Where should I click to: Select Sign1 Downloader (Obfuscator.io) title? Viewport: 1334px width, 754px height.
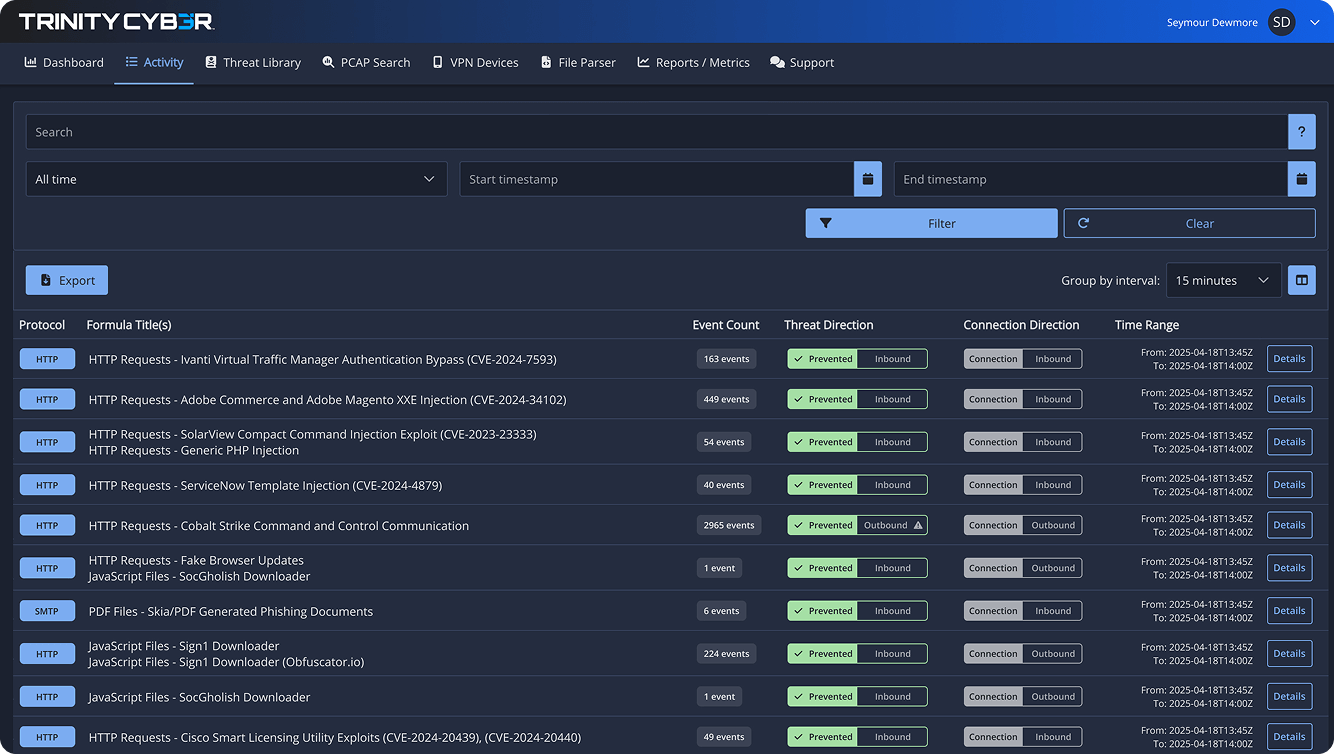[x=226, y=662]
